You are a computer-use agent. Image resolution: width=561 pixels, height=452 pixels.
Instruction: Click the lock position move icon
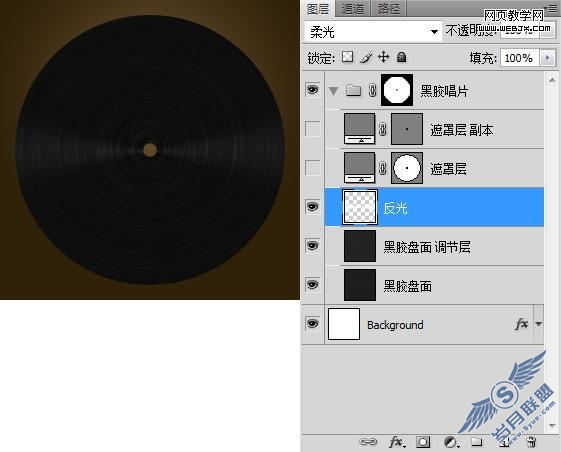click(x=384, y=57)
